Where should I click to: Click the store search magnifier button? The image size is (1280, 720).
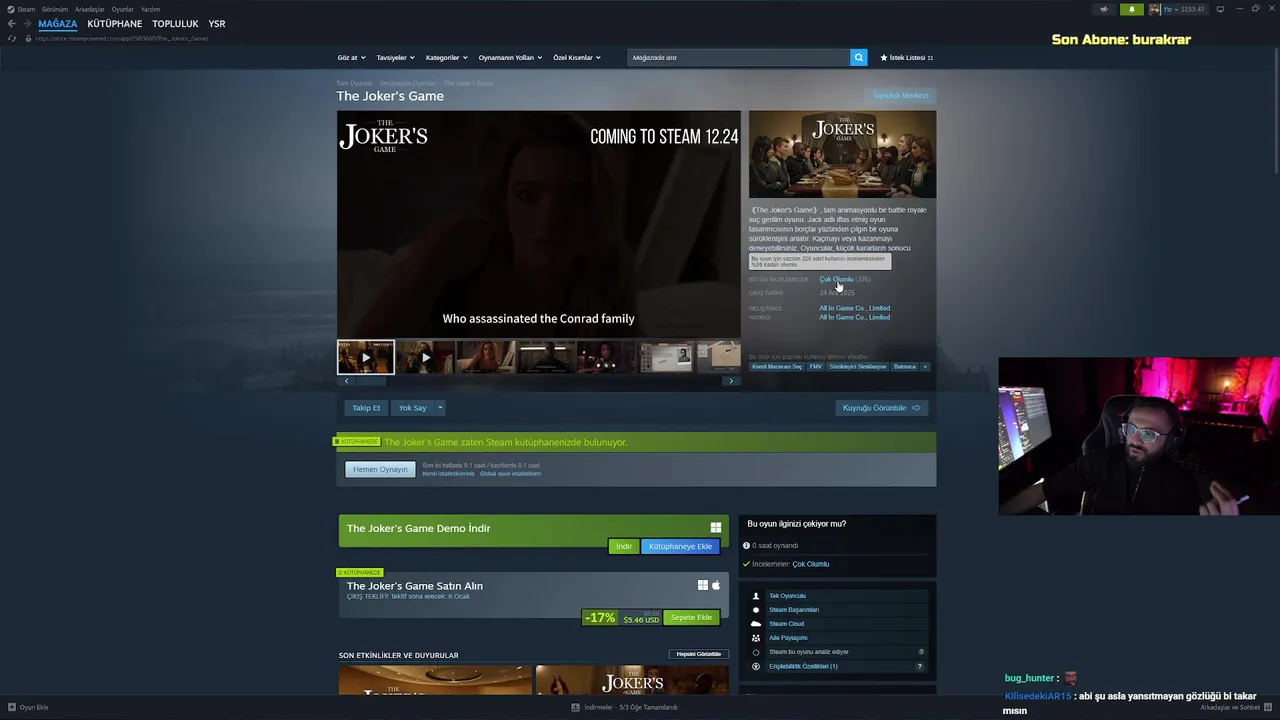(x=858, y=57)
